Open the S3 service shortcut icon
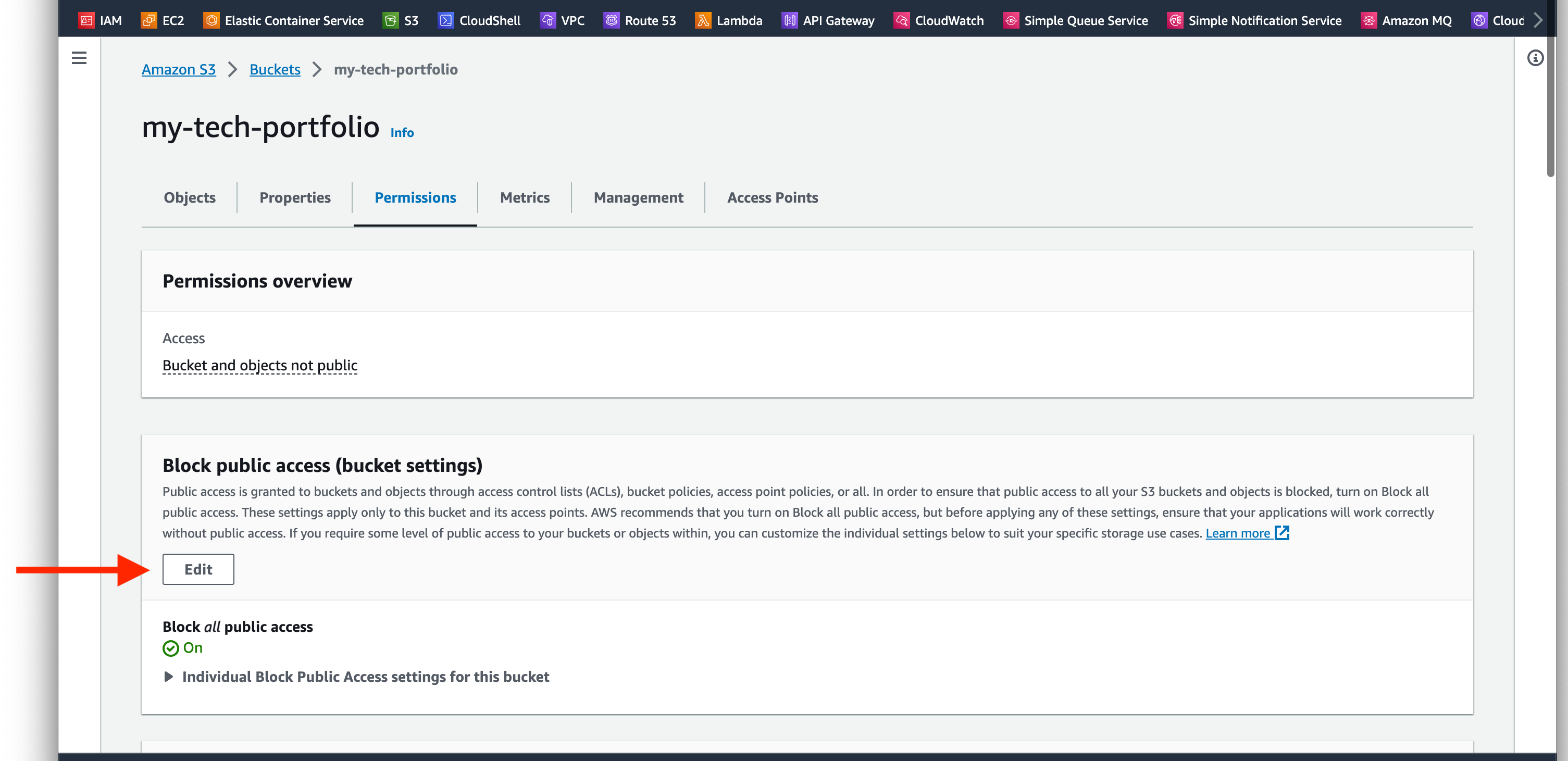1568x761 pixels. [391, 20]
